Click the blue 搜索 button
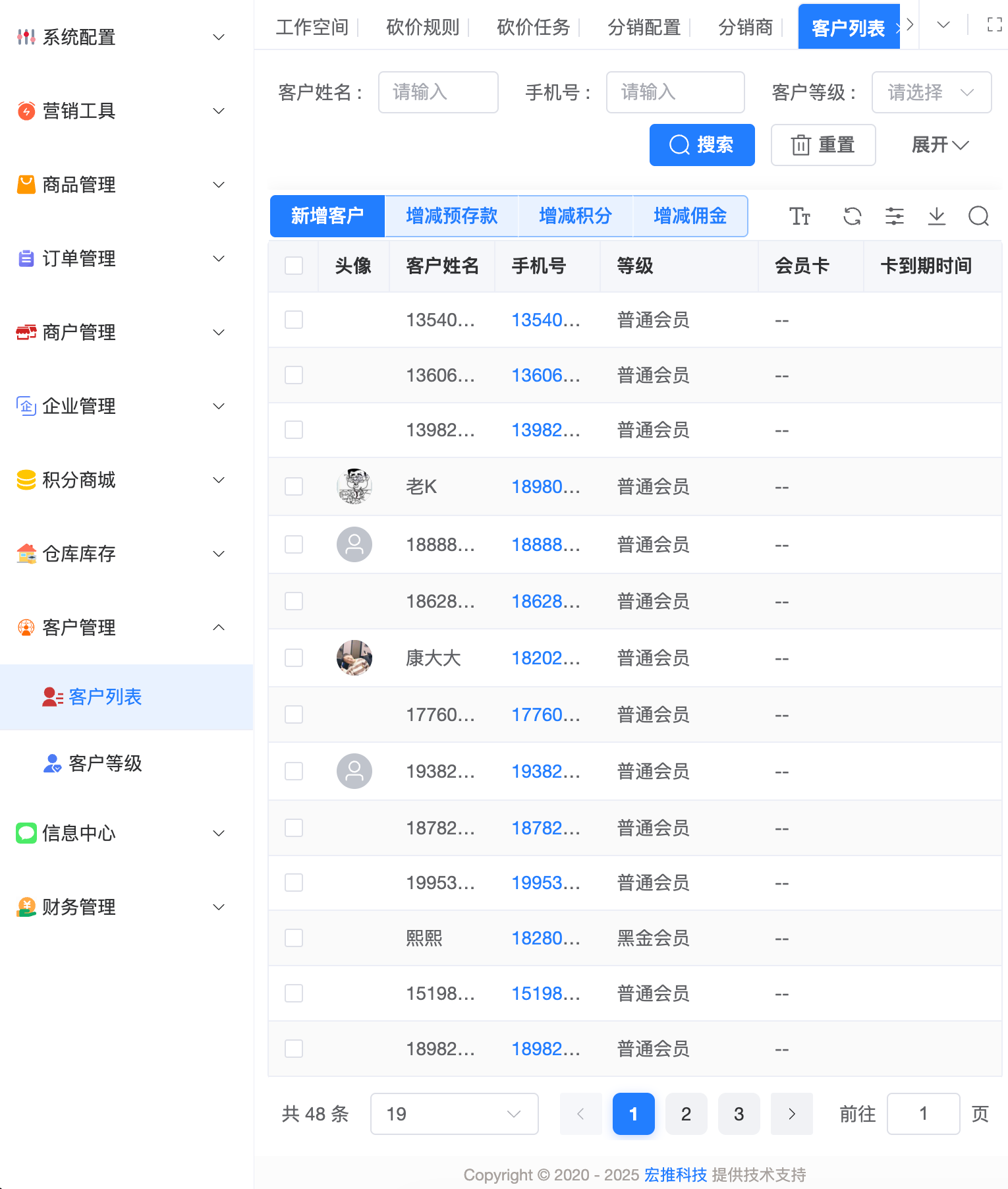The width and height of the screenshot is (1008, 1189). click(702, 145)
